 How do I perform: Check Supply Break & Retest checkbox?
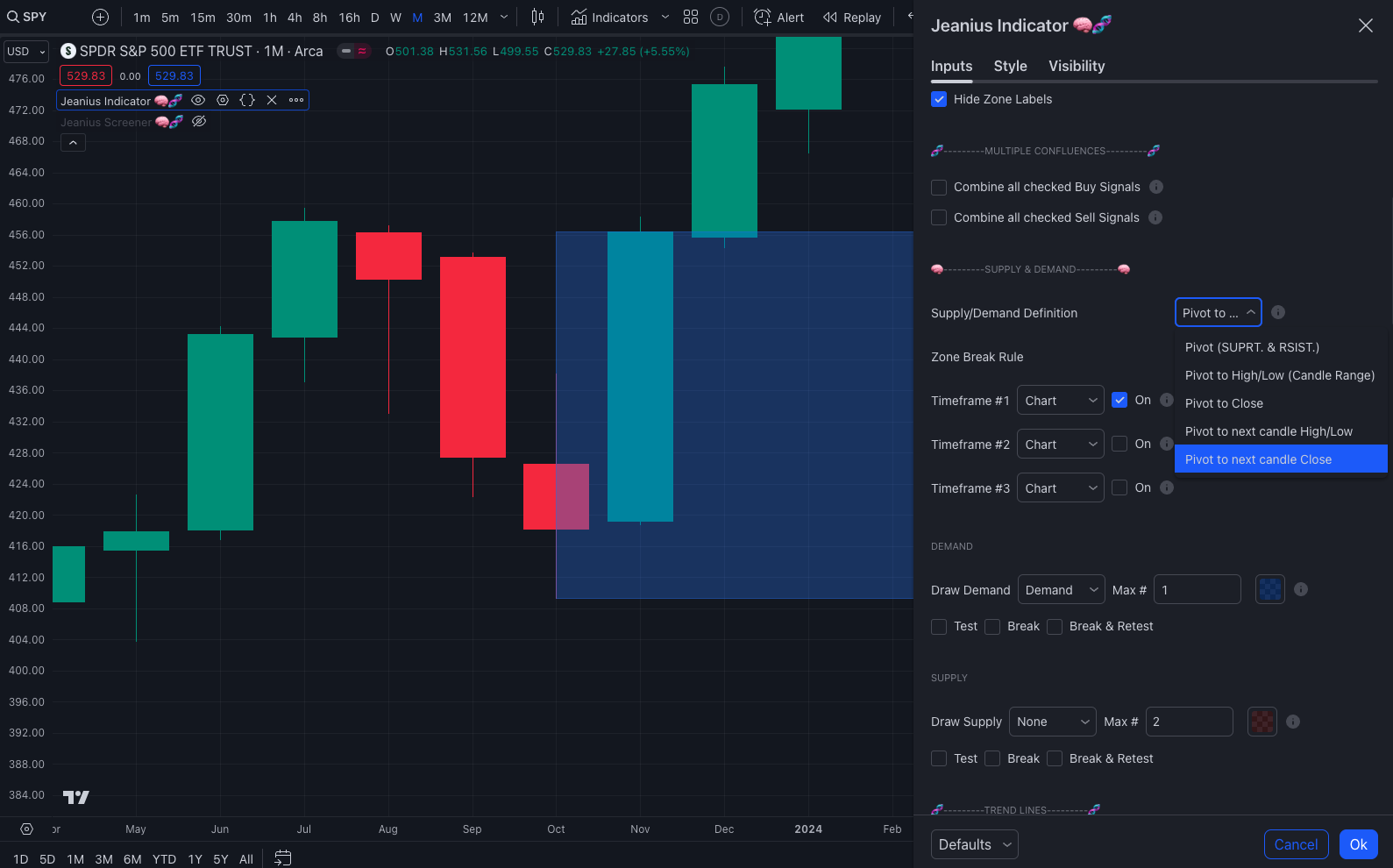tap(1055, 758)
